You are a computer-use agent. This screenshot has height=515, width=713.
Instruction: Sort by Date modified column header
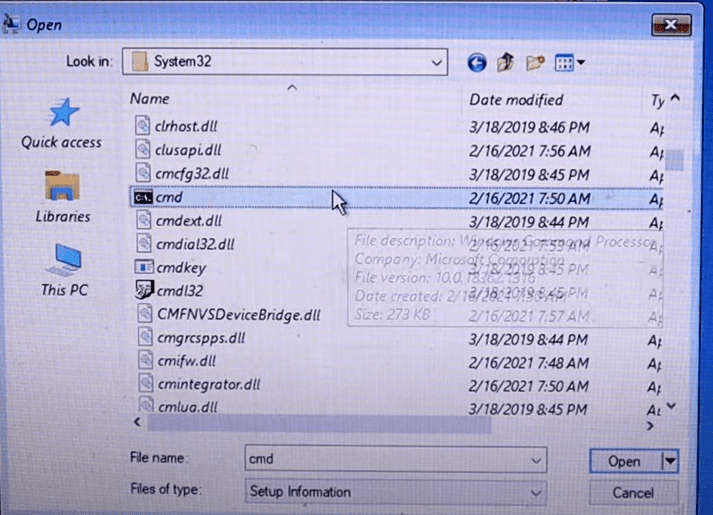tap(516, 100)
